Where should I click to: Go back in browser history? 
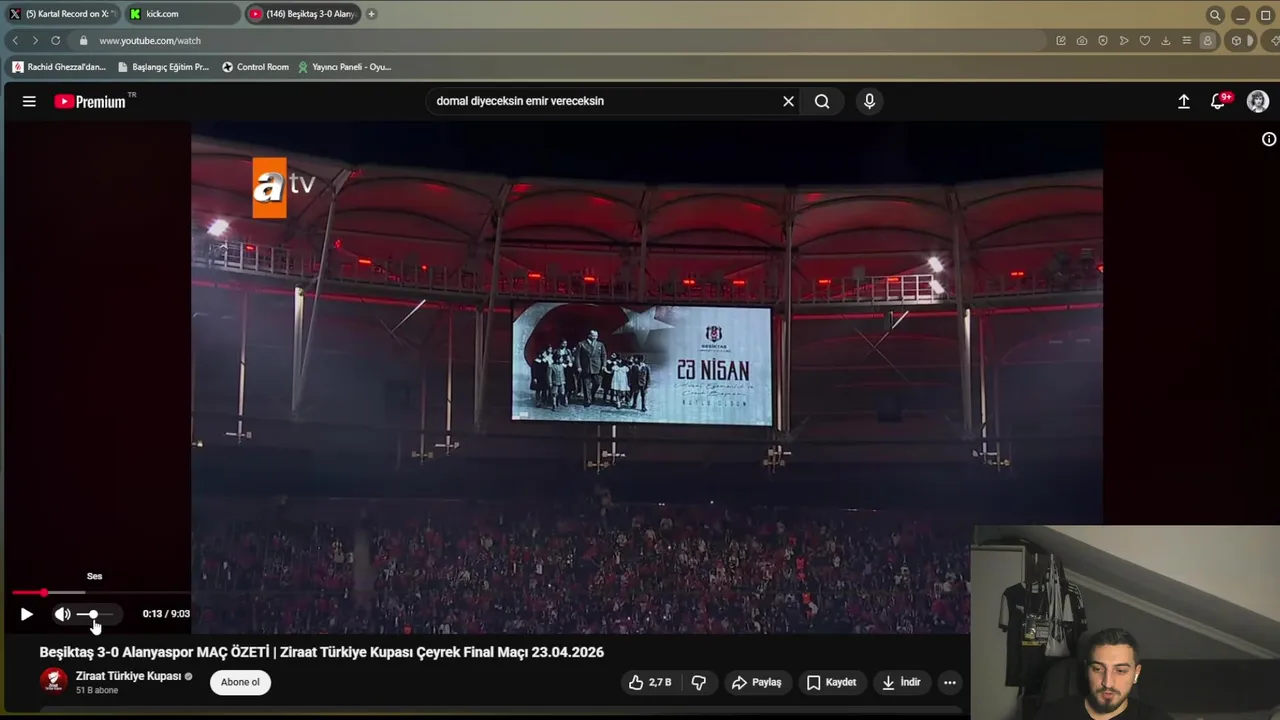[x=15, y=41]
